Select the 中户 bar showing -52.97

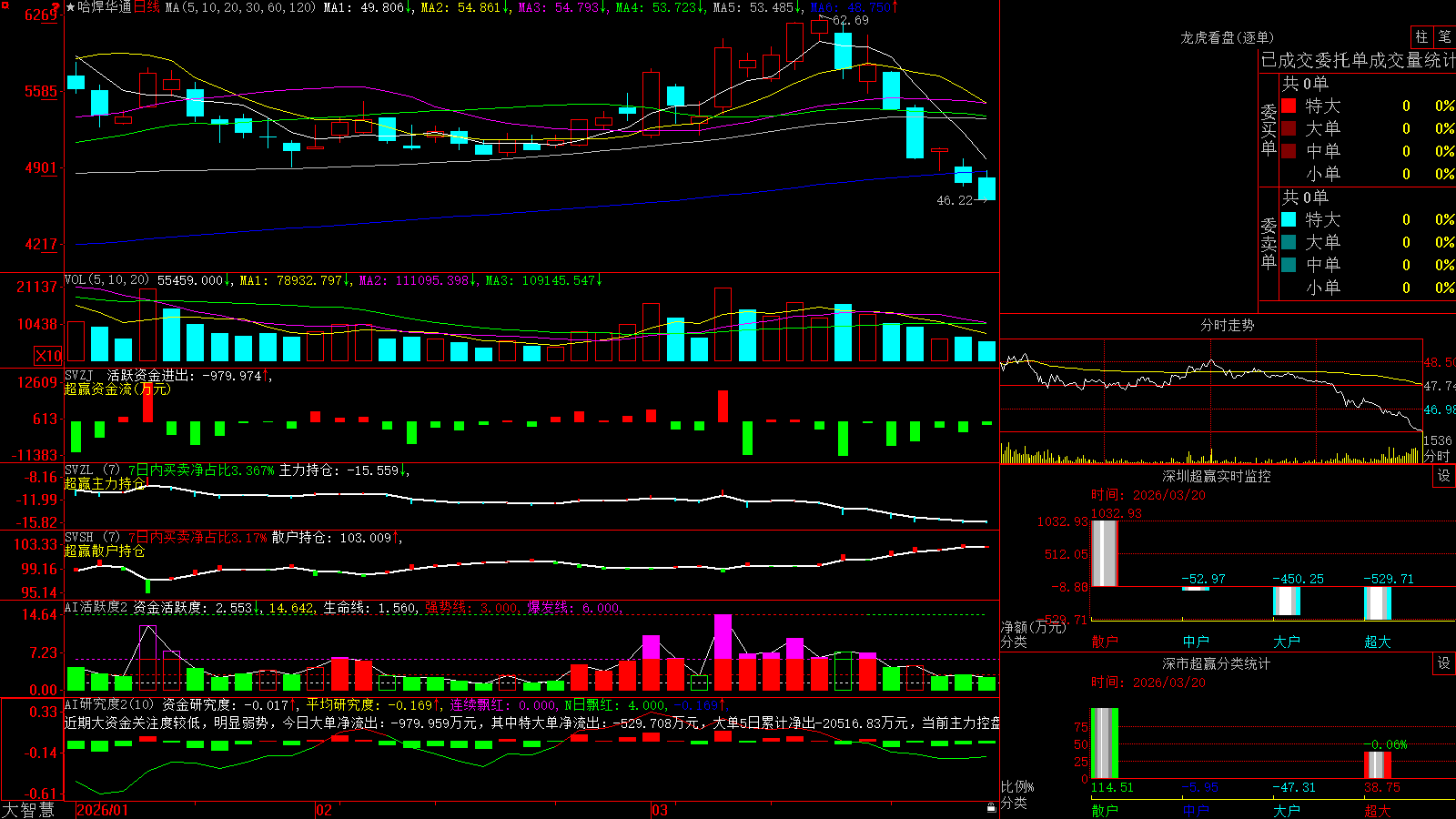tap(1196, 589)
